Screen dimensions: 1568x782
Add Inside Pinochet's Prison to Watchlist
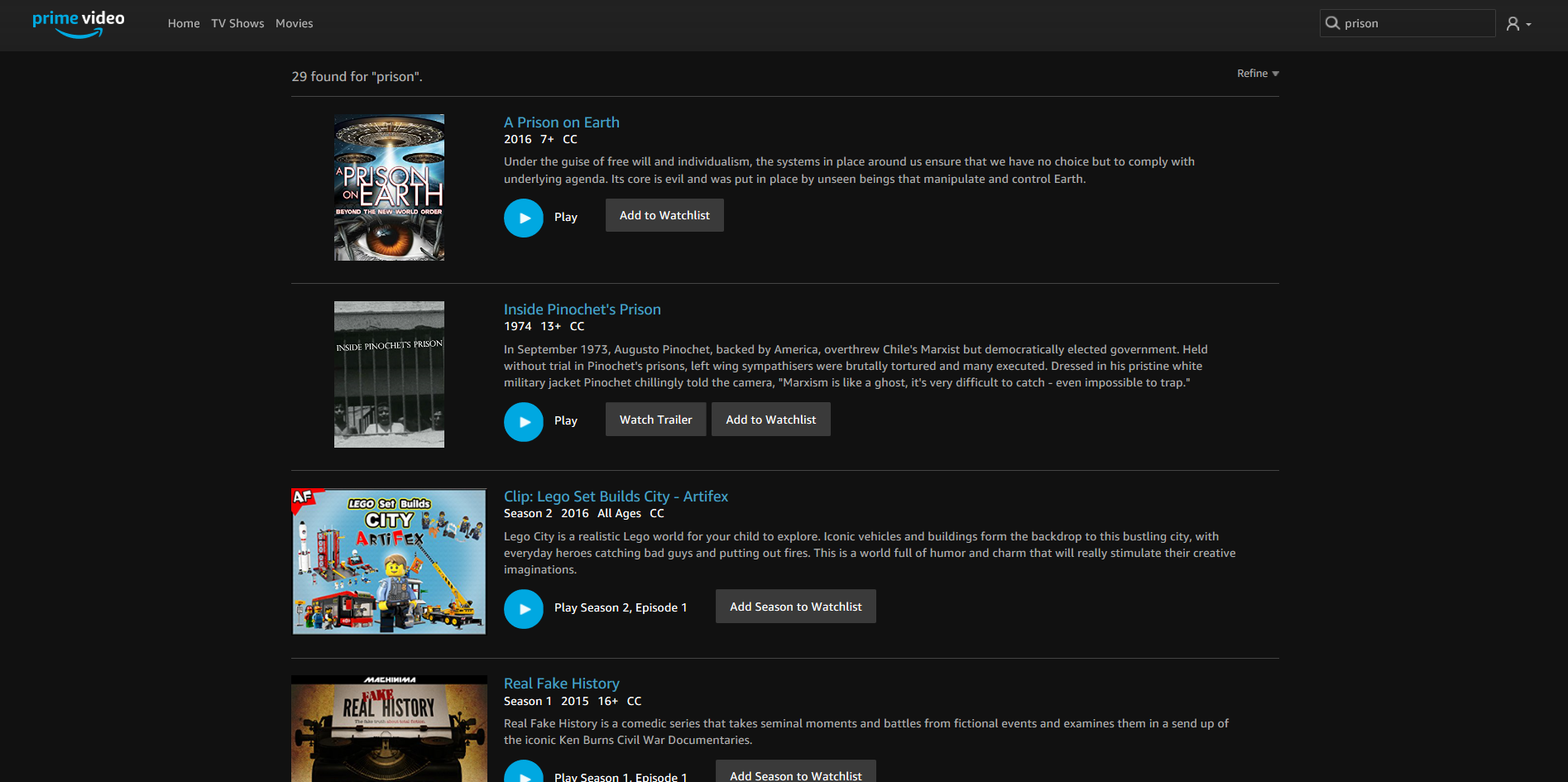771,420
